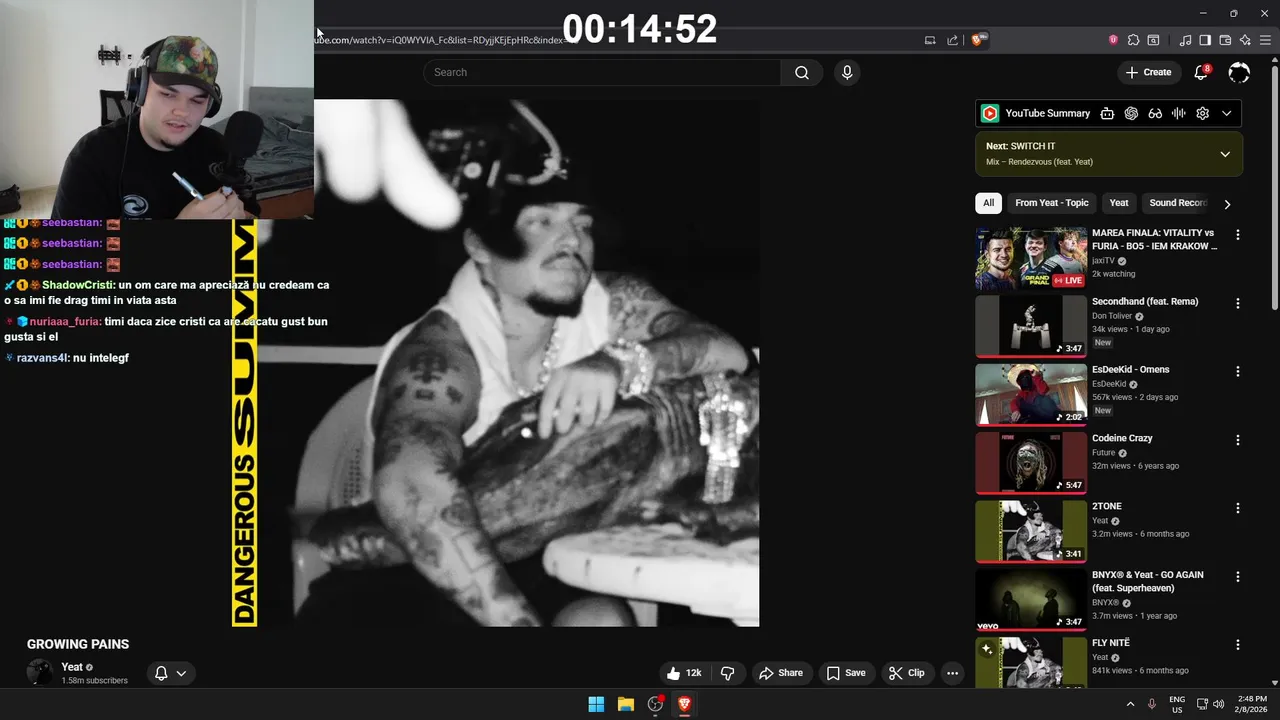Open File Explorer from the taskbar
Image resolution: width=1280 pixels, height=720 pixels.
pyautogui.click(x=626, y=704)
